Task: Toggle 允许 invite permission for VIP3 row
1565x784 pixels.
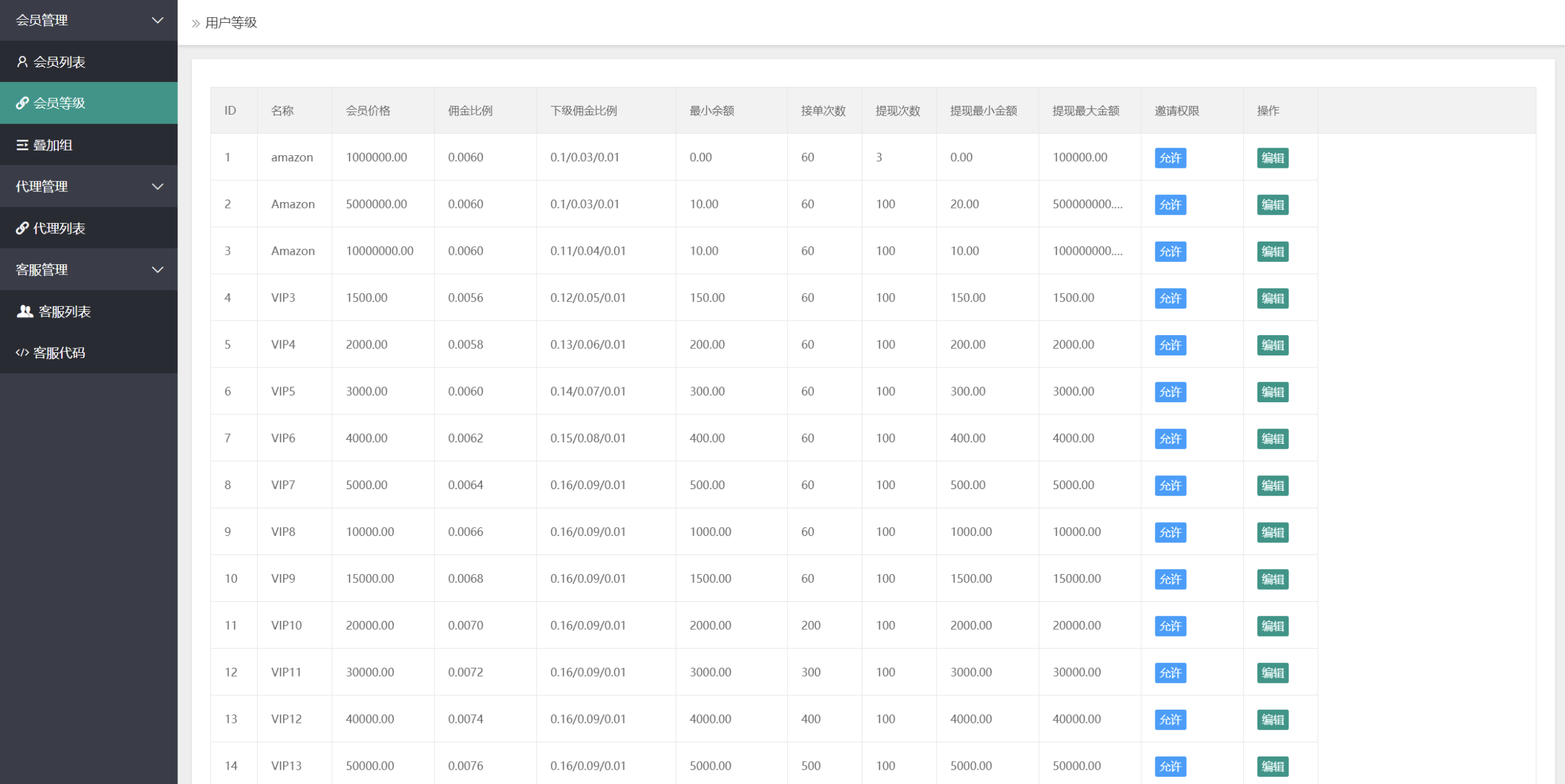Action: coord(1170,298)
